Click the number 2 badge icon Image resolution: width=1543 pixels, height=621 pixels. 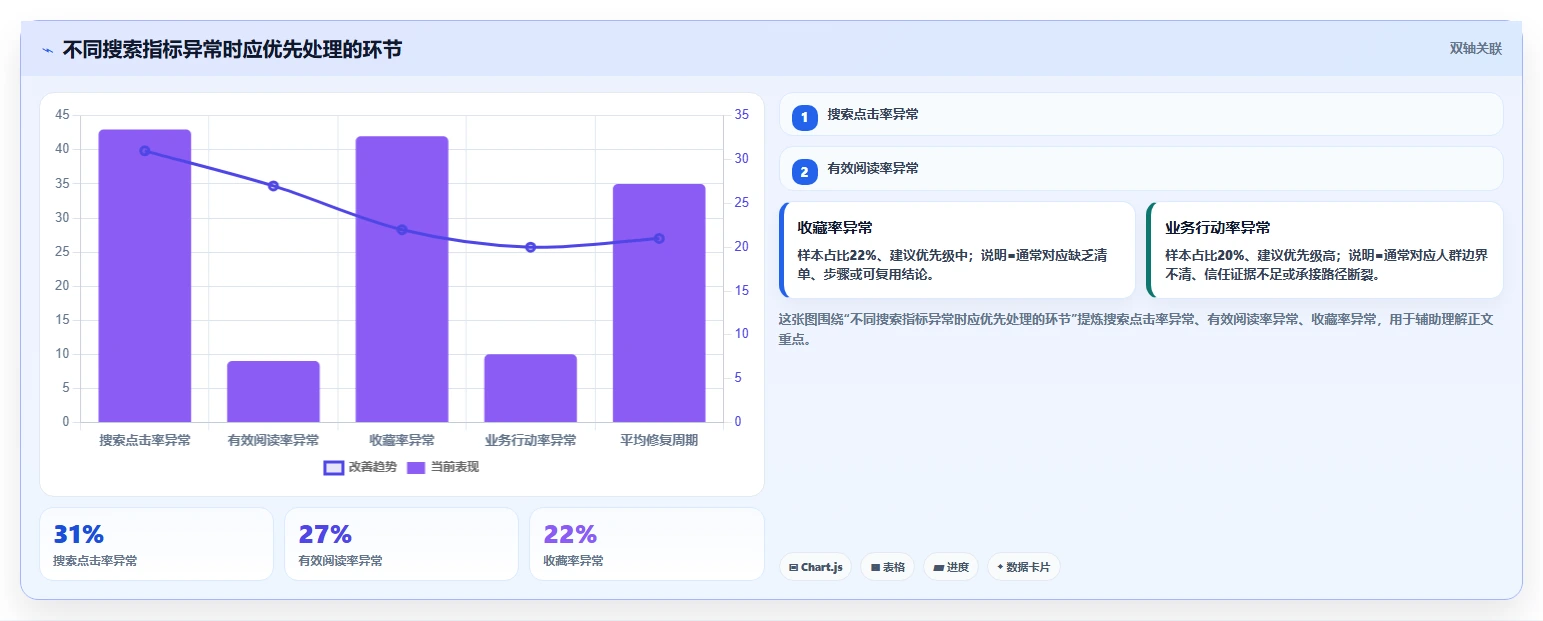(804, 171)
